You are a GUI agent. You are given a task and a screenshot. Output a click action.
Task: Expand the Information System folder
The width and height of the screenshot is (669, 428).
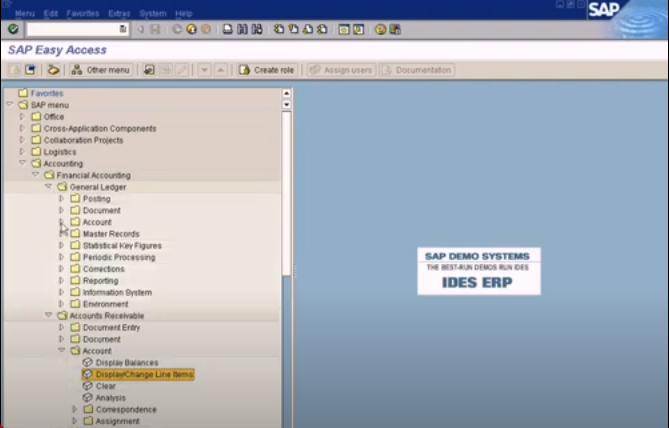point(61,292)
